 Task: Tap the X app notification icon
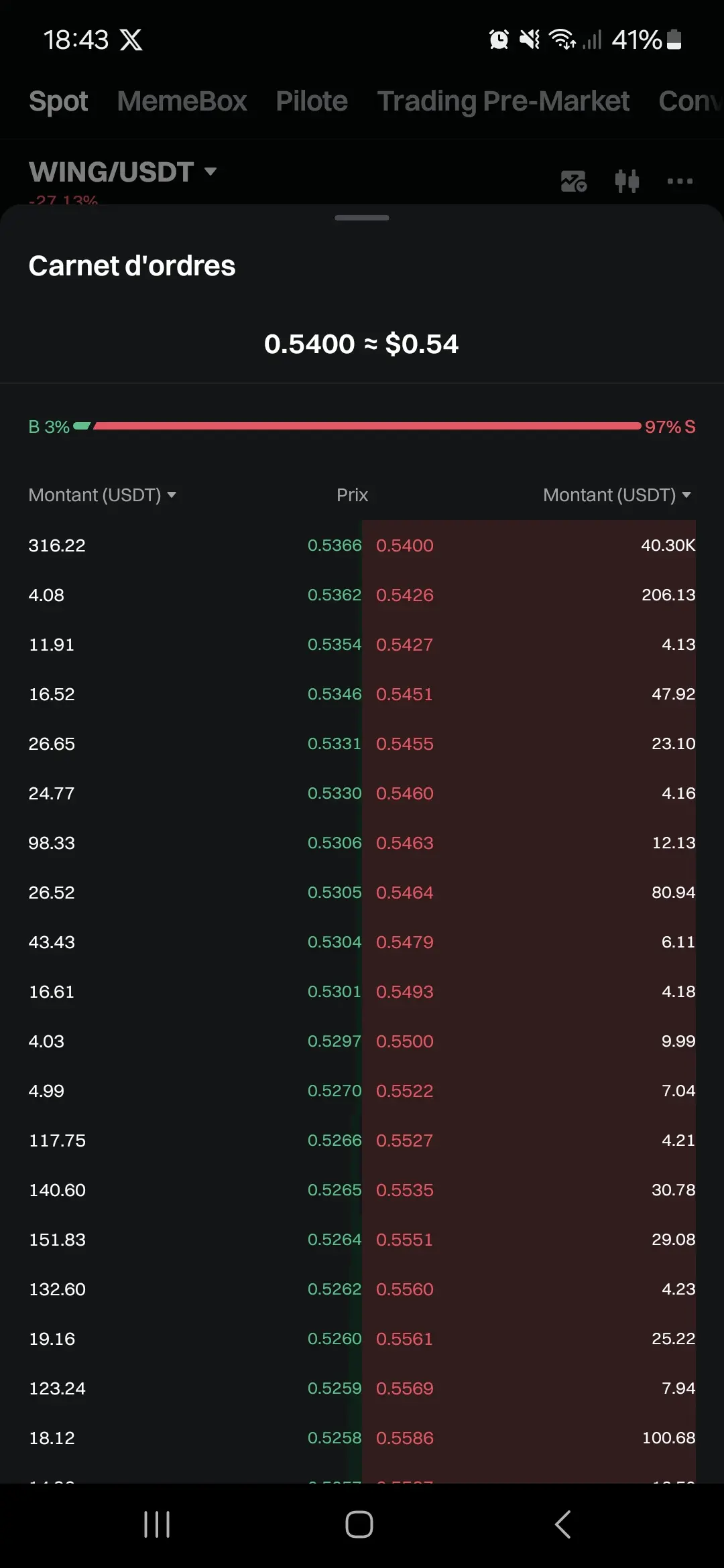[131, 40]
